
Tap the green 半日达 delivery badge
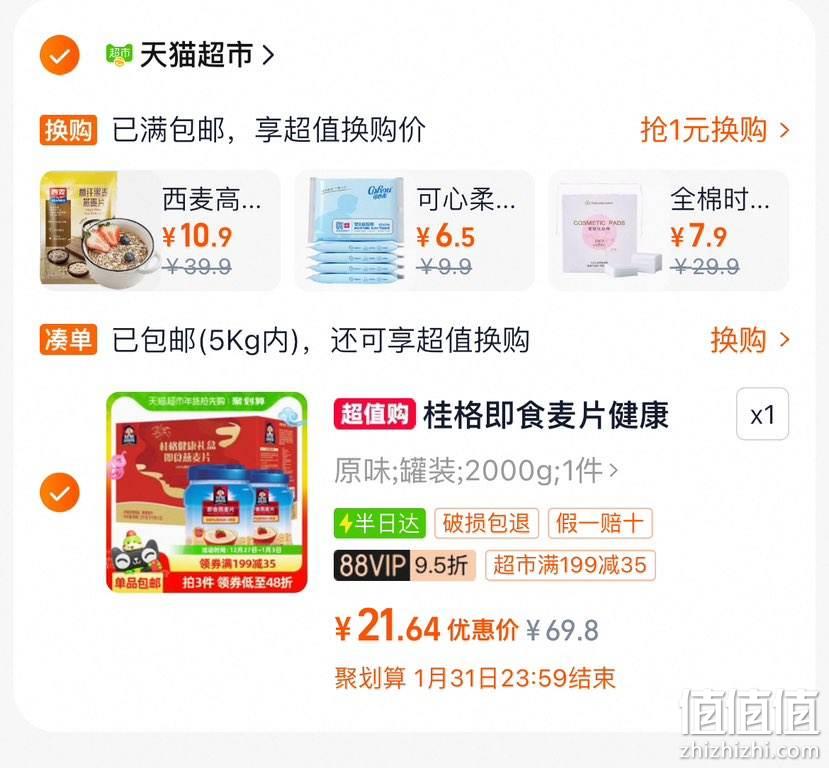(x=380, y=523)
